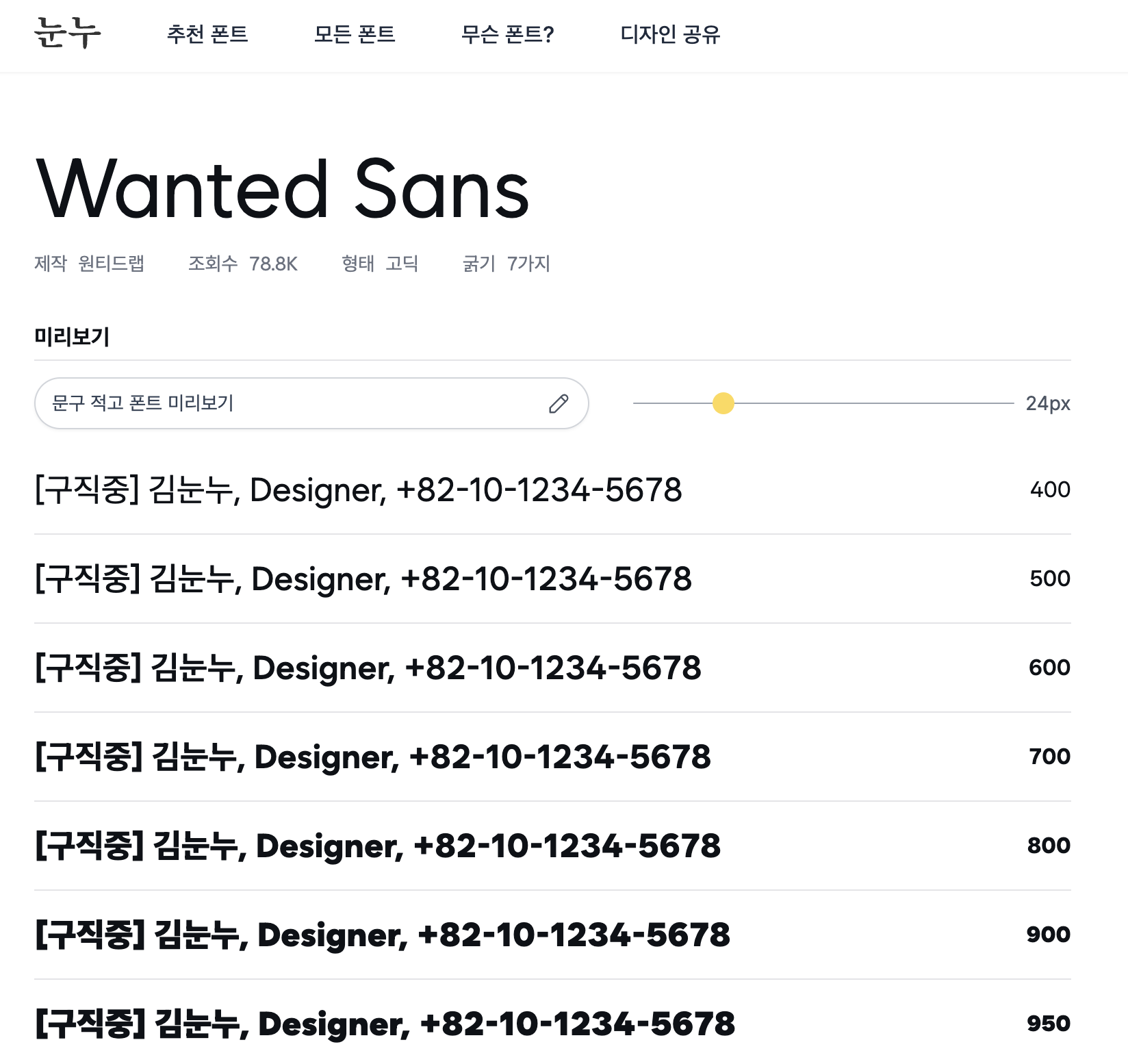Open the 눈누 home logo

point(67,33)
